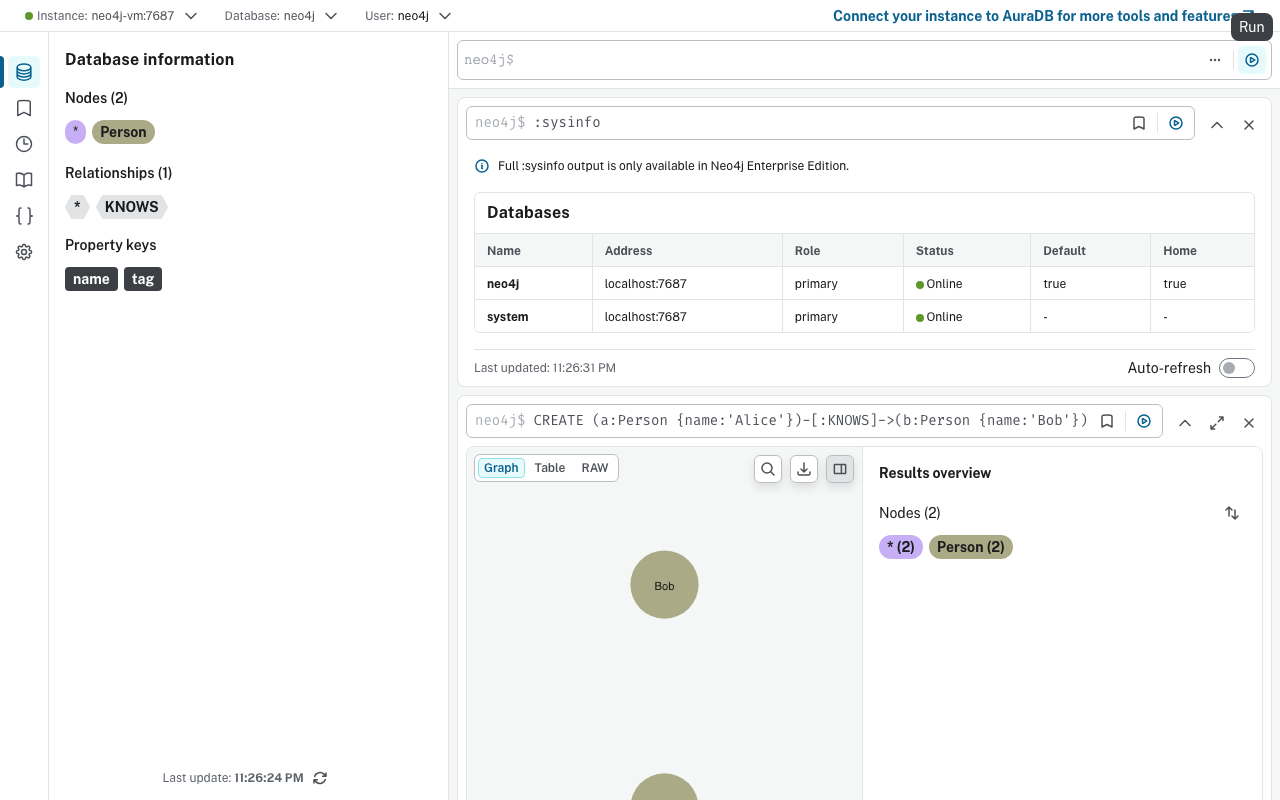Focus the main Cypher editor input
The width and height of the screenshot is (1280, 800).
point(830,60)
